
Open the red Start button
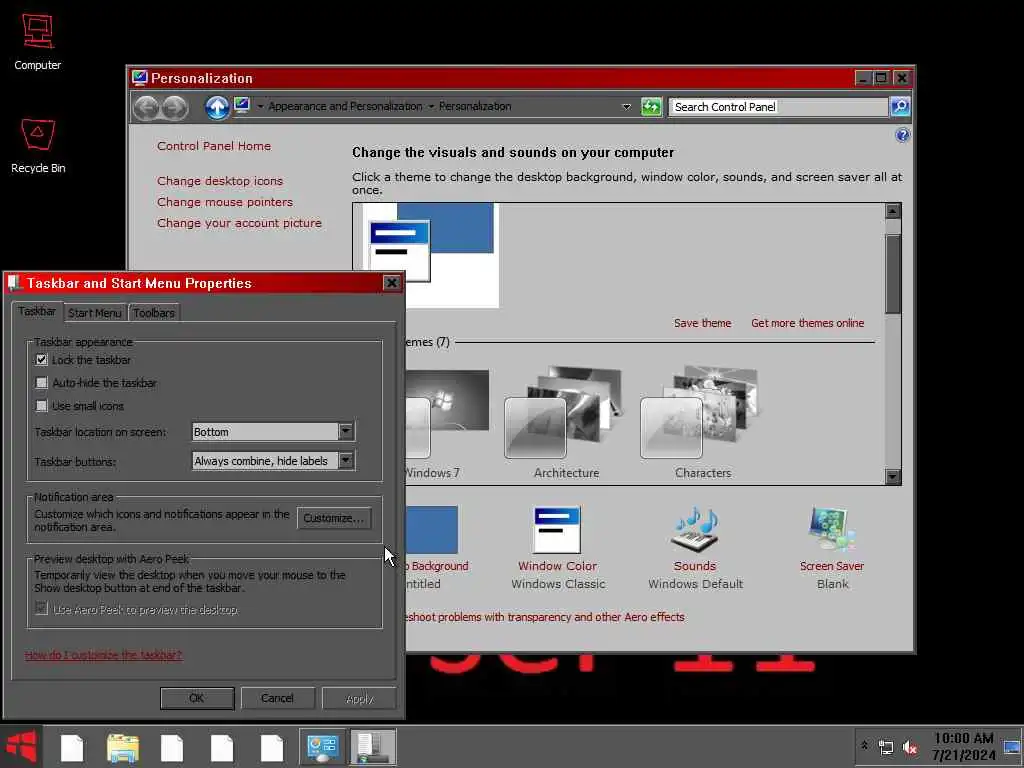(21, 746)
